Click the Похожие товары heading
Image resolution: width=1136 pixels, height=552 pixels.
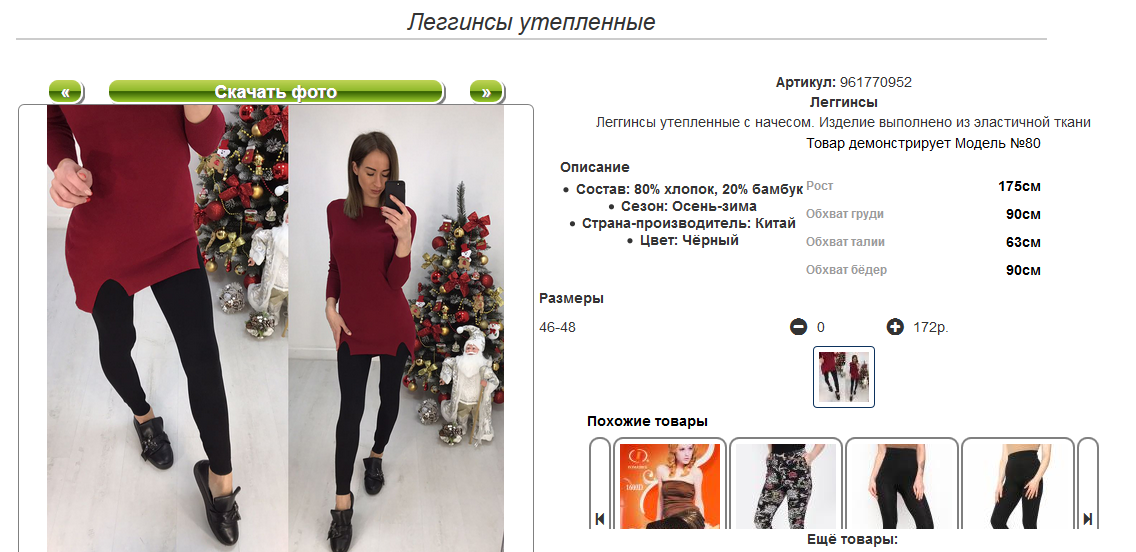click(647, 422)
